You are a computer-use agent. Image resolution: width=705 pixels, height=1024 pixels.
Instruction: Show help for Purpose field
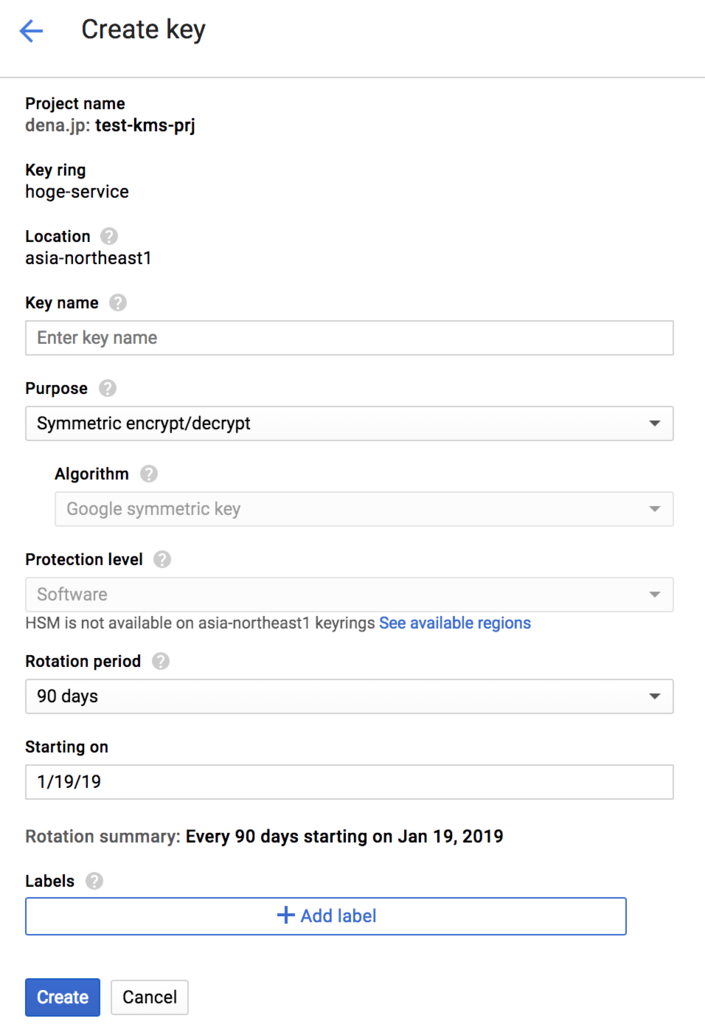107,388
